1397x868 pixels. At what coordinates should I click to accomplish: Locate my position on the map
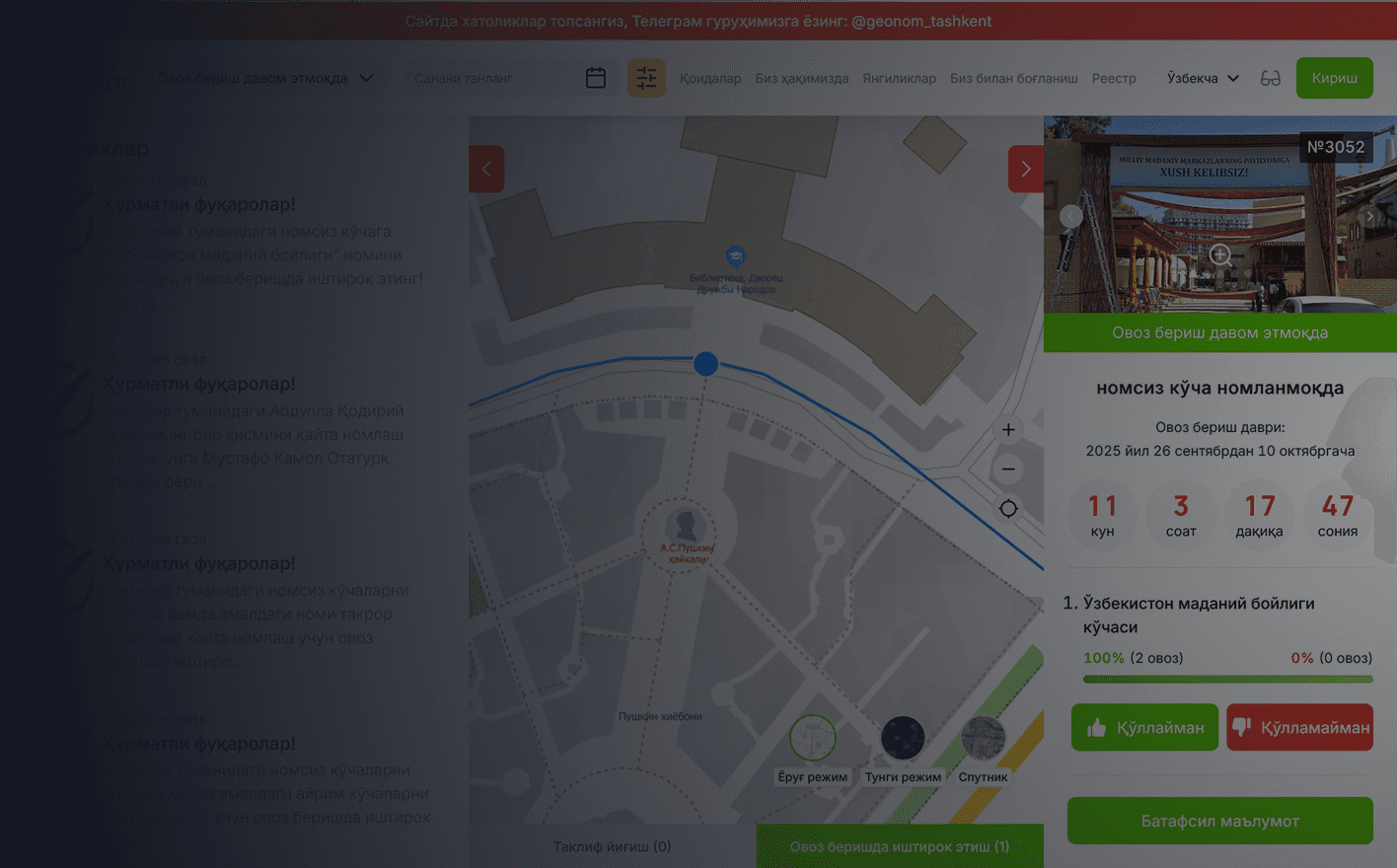point(1008,509)
